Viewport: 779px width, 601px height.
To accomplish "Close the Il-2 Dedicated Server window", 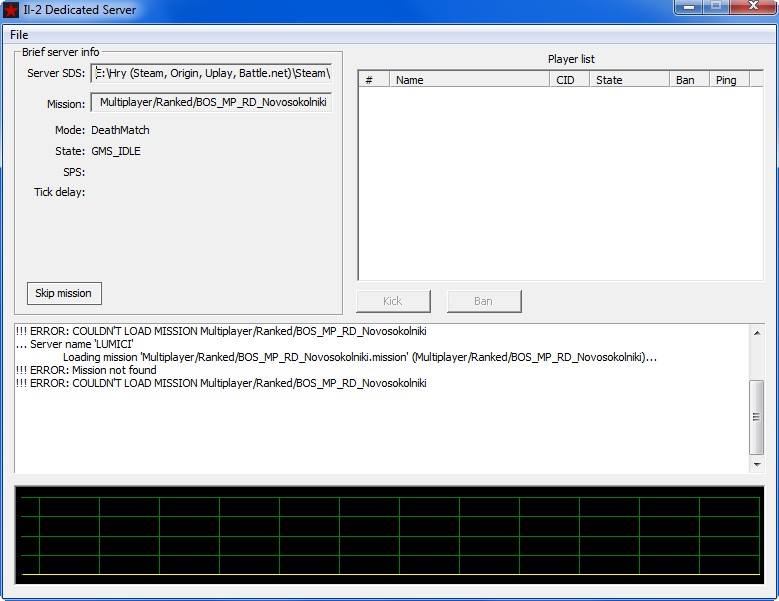I will click(753, 6).
